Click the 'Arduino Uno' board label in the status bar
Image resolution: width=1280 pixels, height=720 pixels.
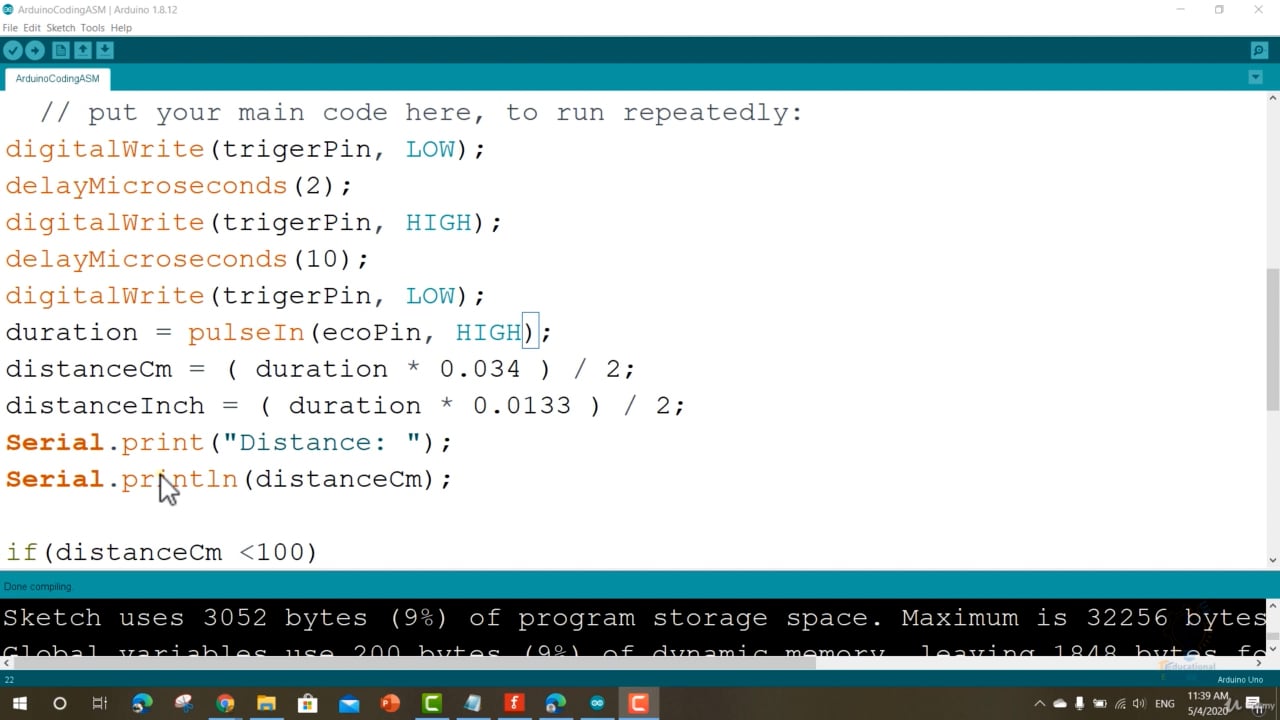[x=1240, y=680]
